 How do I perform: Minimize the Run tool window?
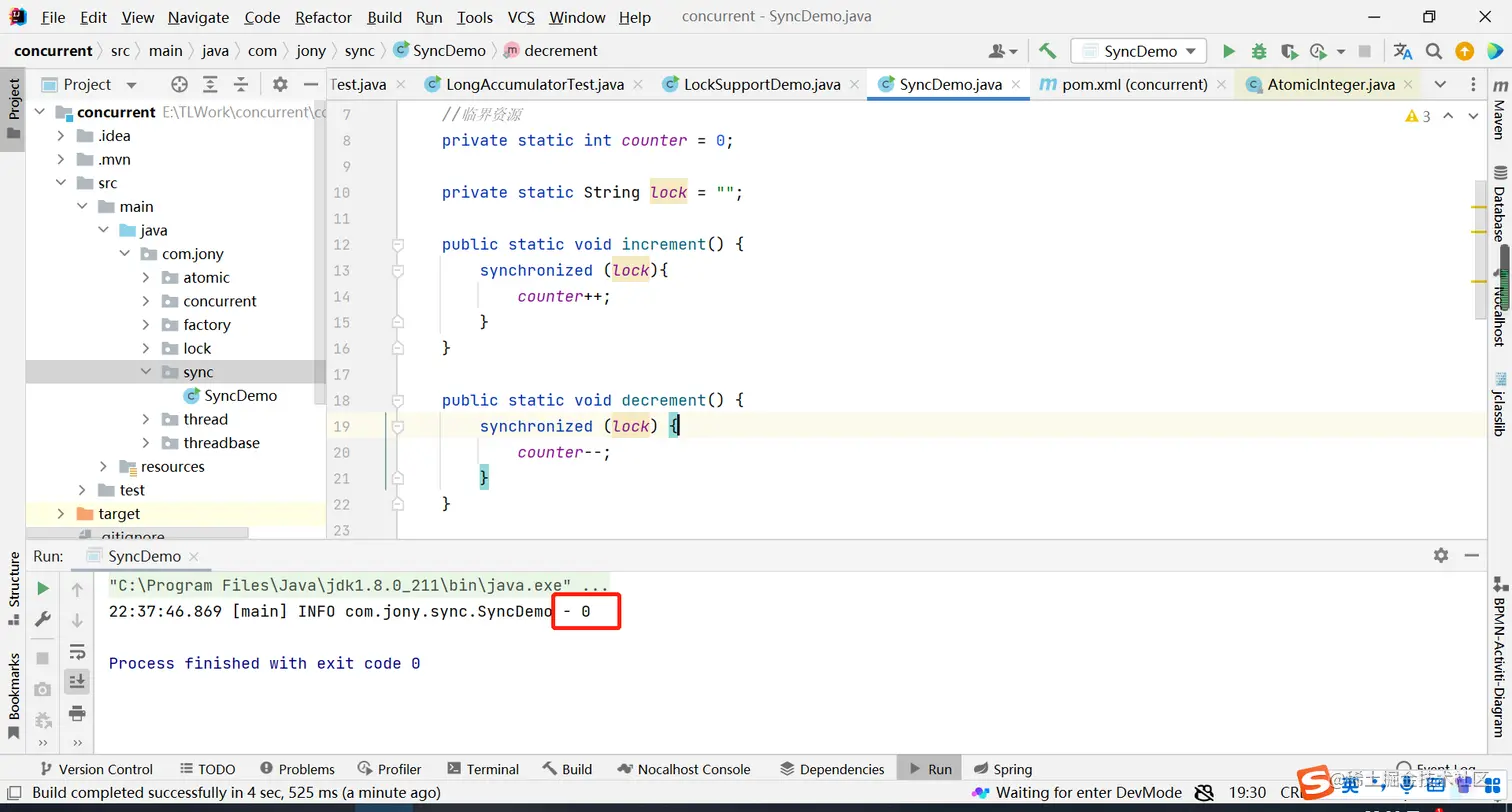pos(1472,555)
